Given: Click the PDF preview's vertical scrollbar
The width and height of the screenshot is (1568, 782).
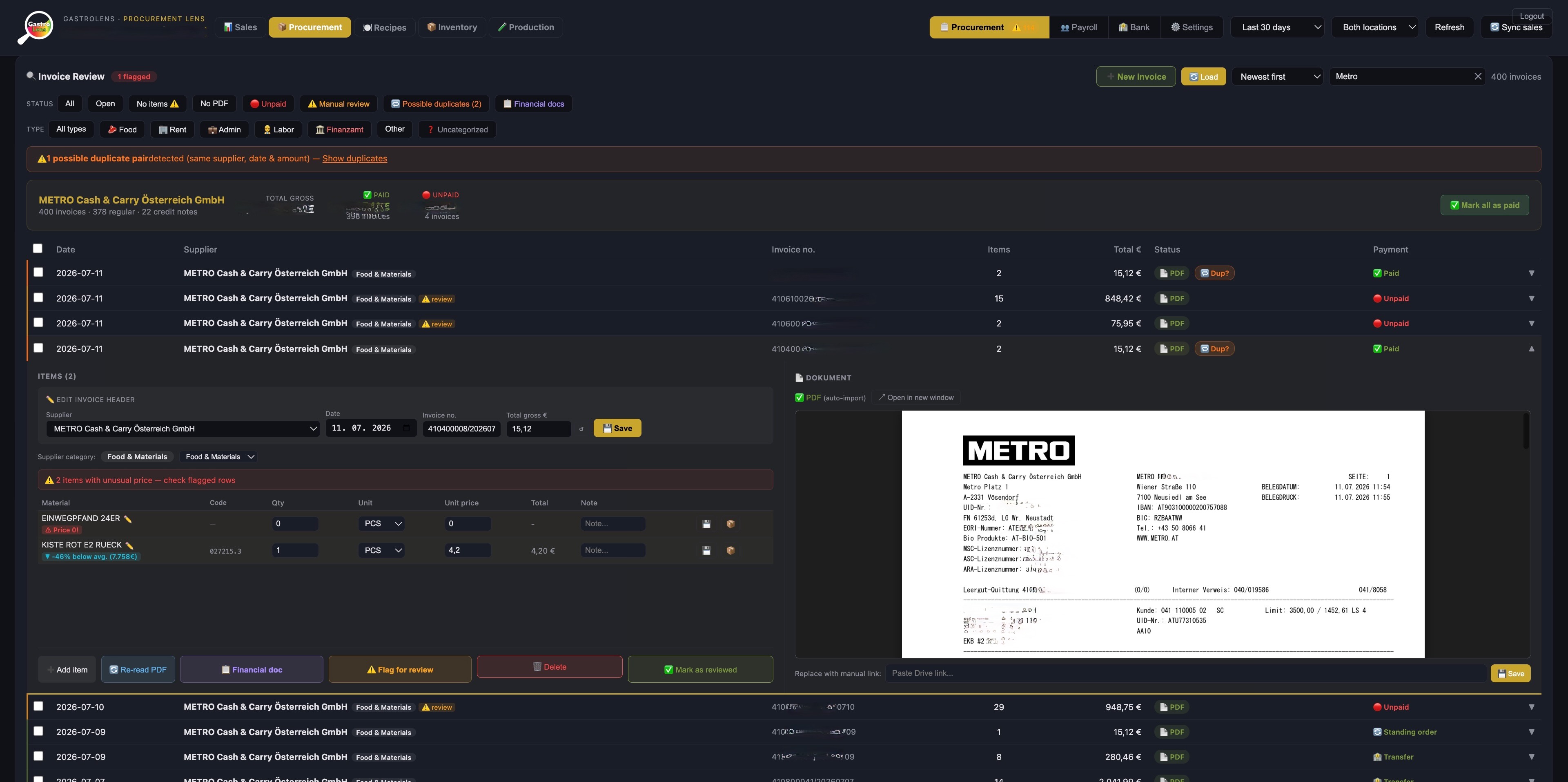Looking at the screenshot, I should click(1526, 431).
